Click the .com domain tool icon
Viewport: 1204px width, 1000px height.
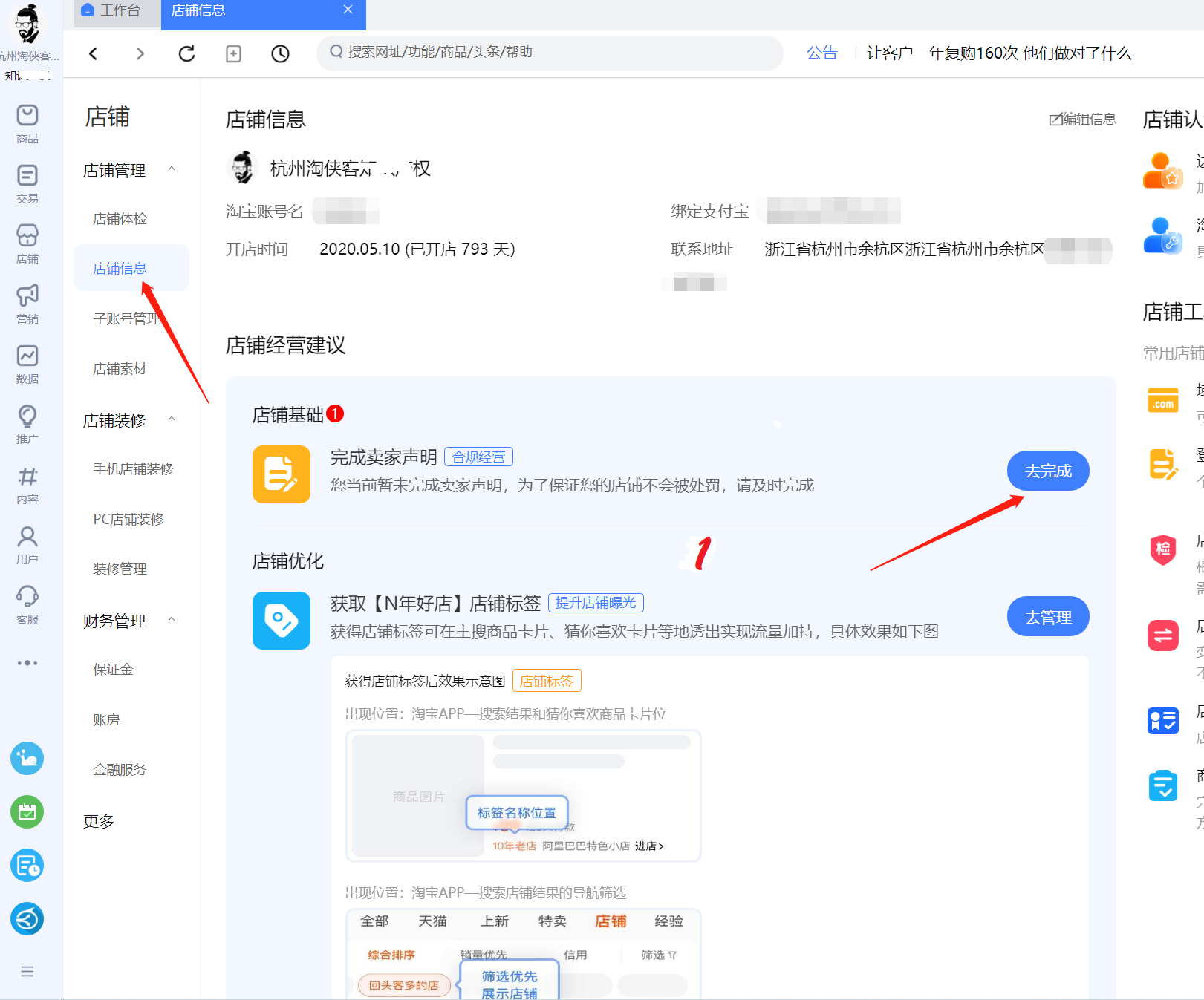[x=1163, y=400]
